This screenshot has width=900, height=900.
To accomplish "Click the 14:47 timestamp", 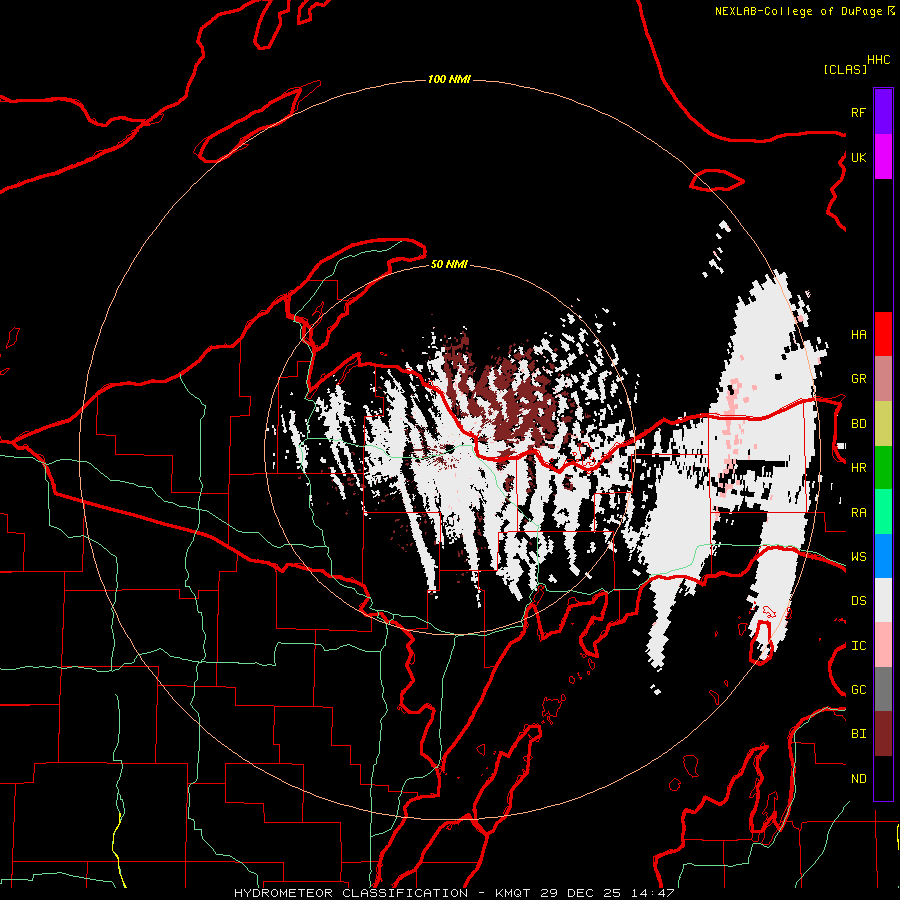I will [652, 893].
